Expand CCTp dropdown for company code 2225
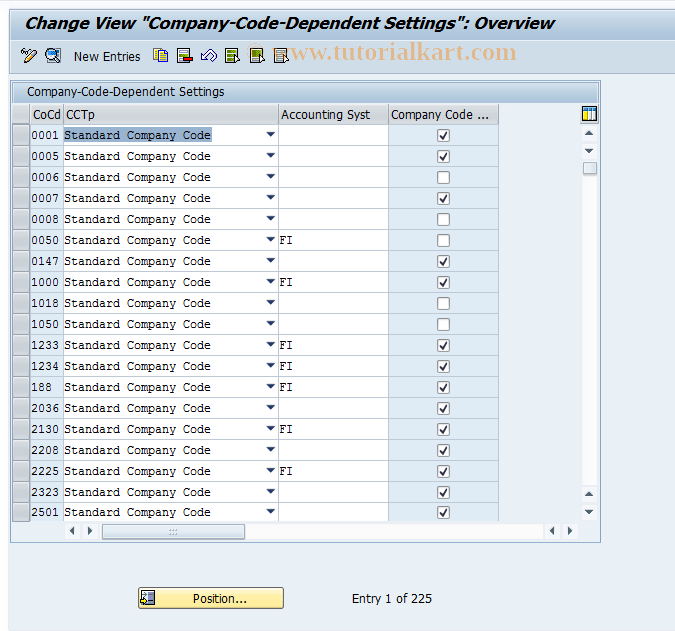The height and width of the screenshot is (631, 675). (271, 471)
